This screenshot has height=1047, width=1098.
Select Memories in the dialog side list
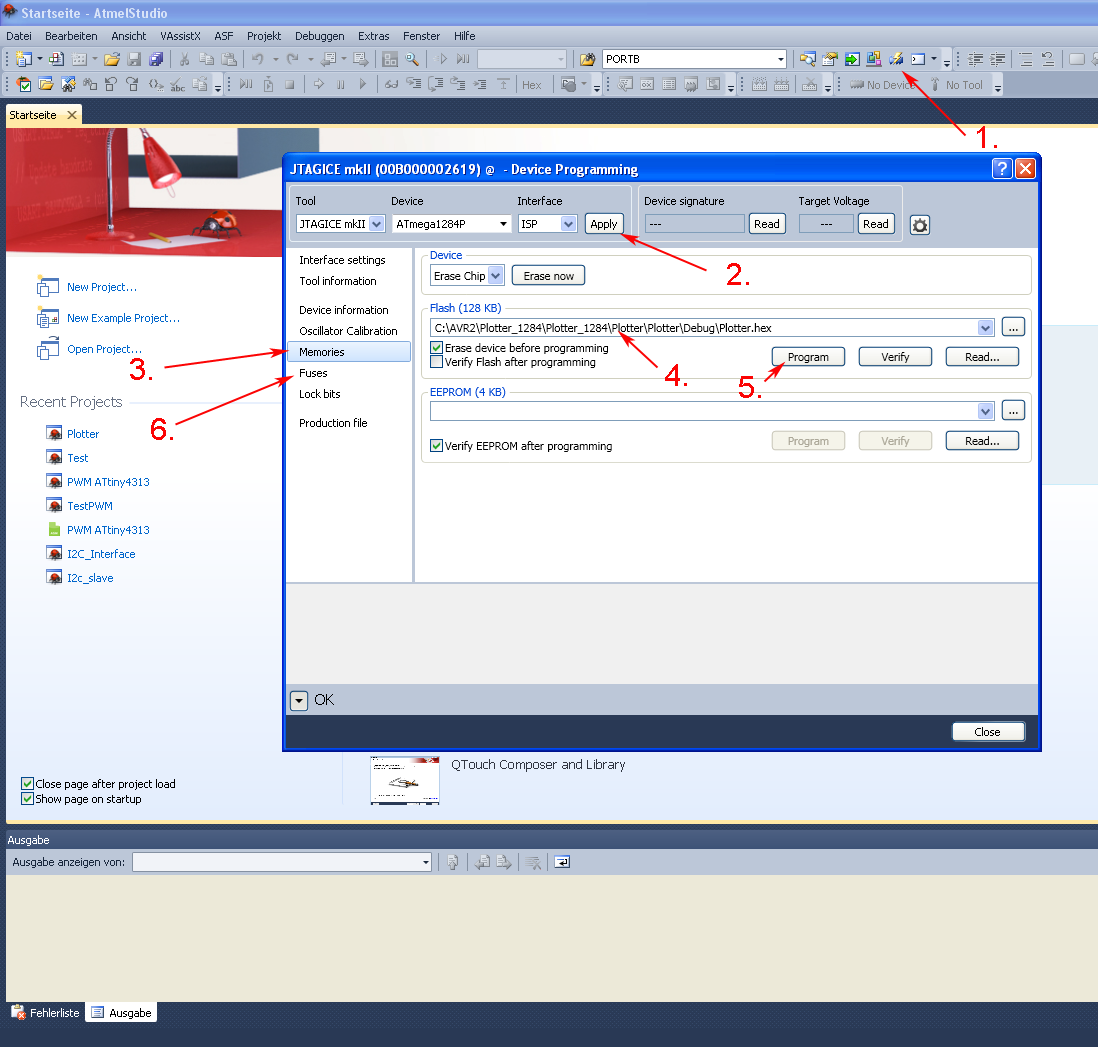click(349, 352)
